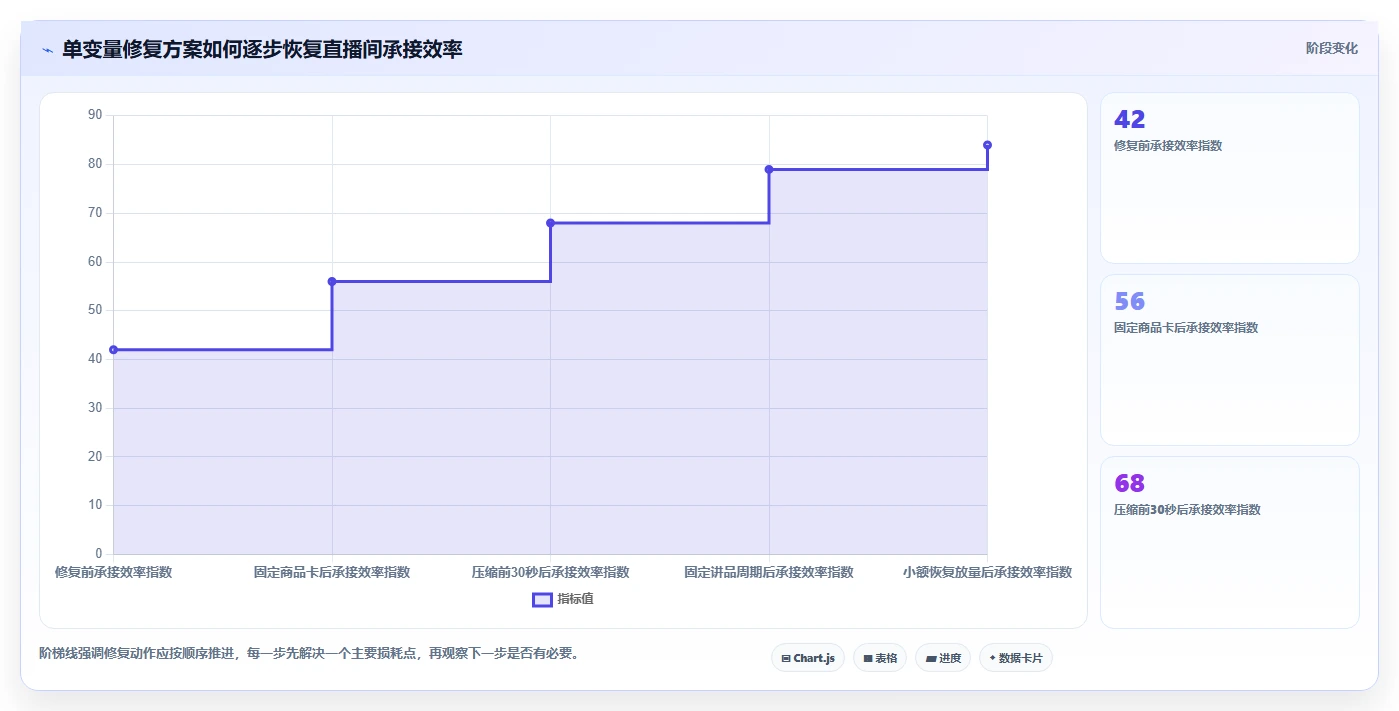Click the 56 value in second card

point(1129,302)
